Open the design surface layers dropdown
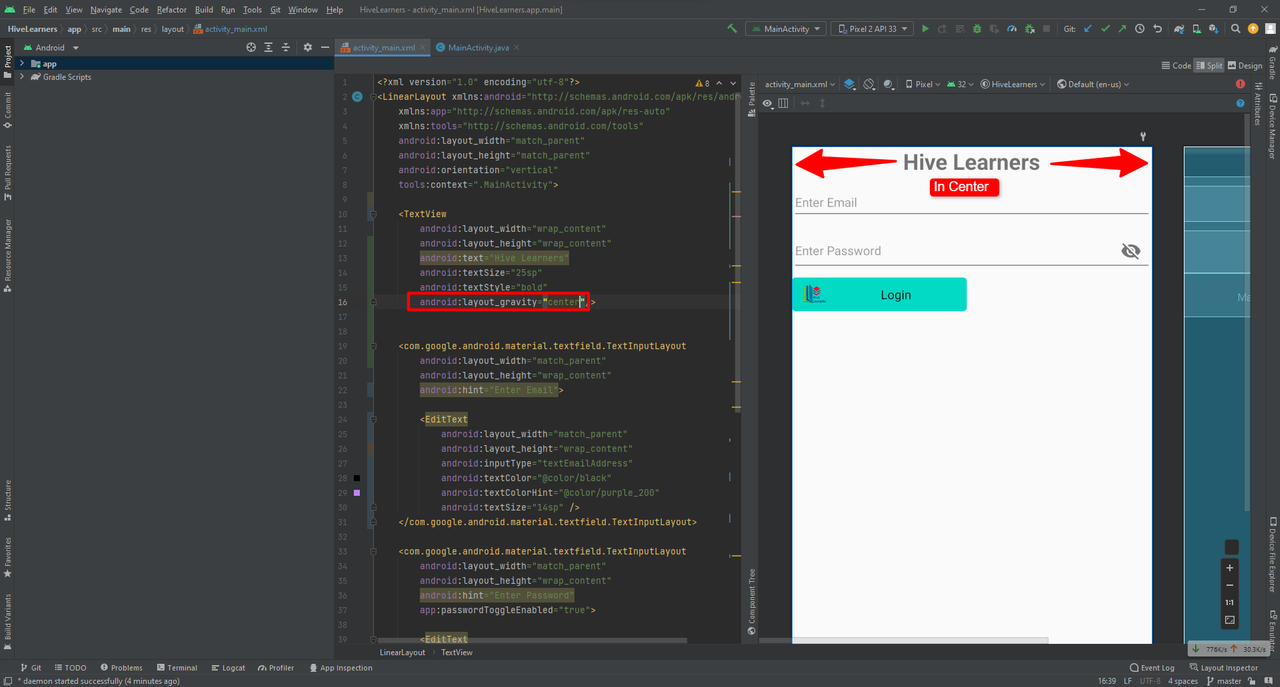Viewport: 1280px width, 687px height. (849, 84)
